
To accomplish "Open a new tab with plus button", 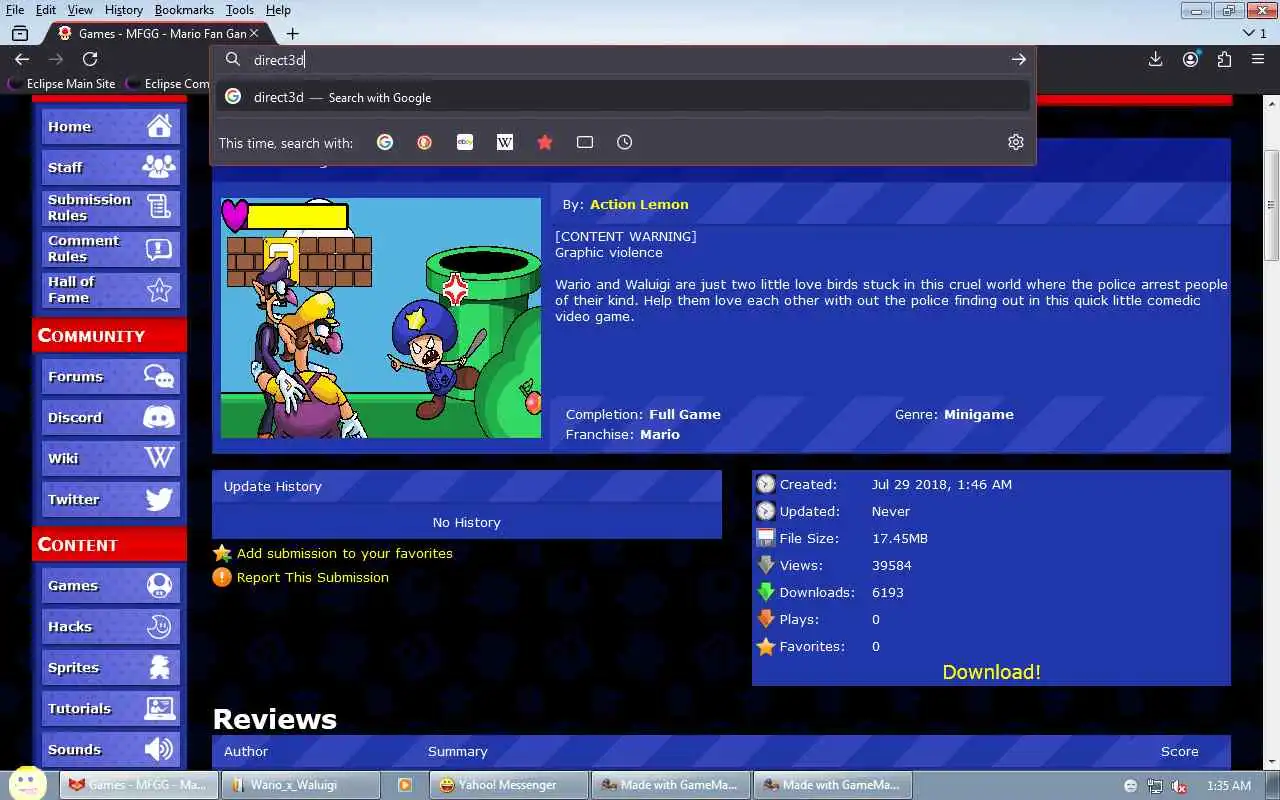I will (292, 33).
